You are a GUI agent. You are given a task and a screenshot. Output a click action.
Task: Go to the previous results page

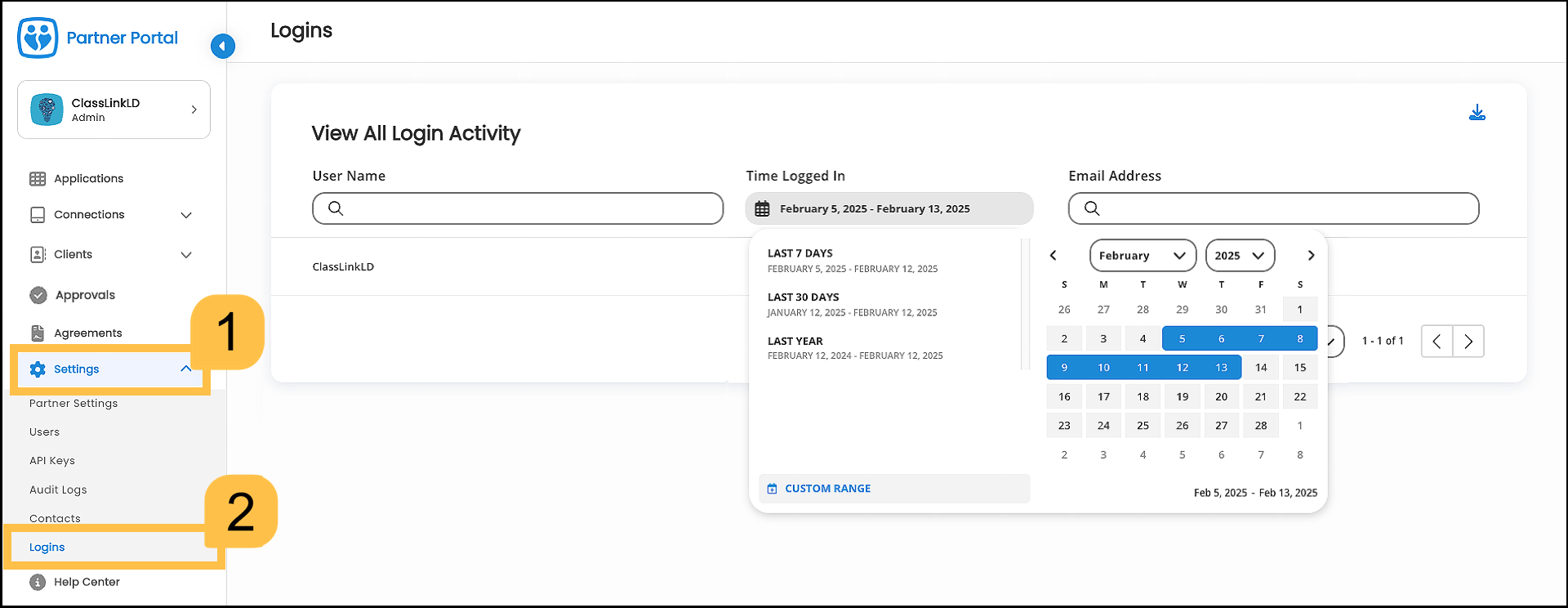1437,342
